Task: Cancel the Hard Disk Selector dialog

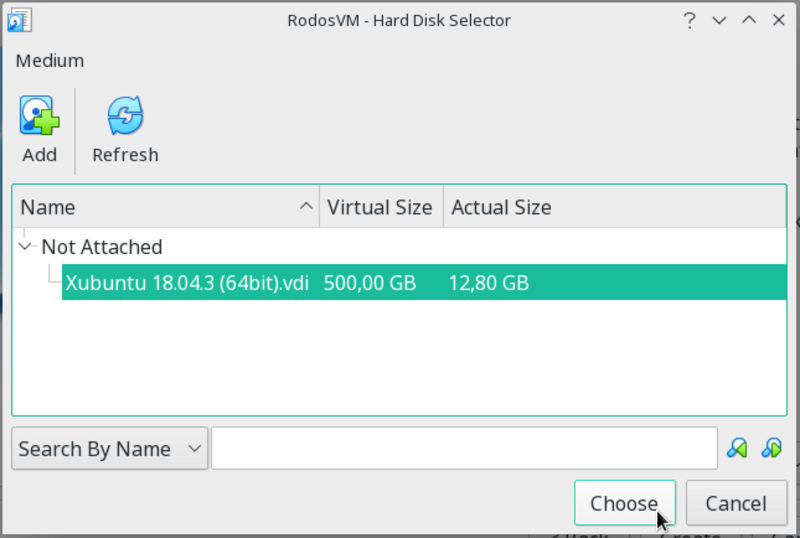Action: tap(736, 504)
